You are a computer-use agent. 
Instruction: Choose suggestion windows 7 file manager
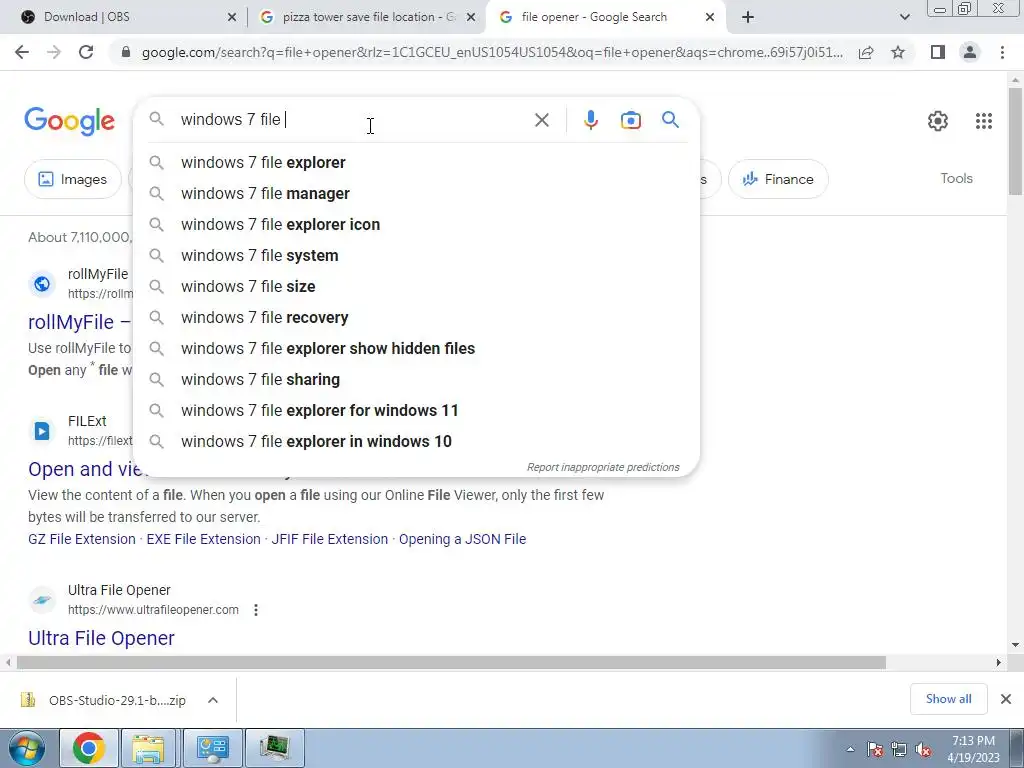416,193
